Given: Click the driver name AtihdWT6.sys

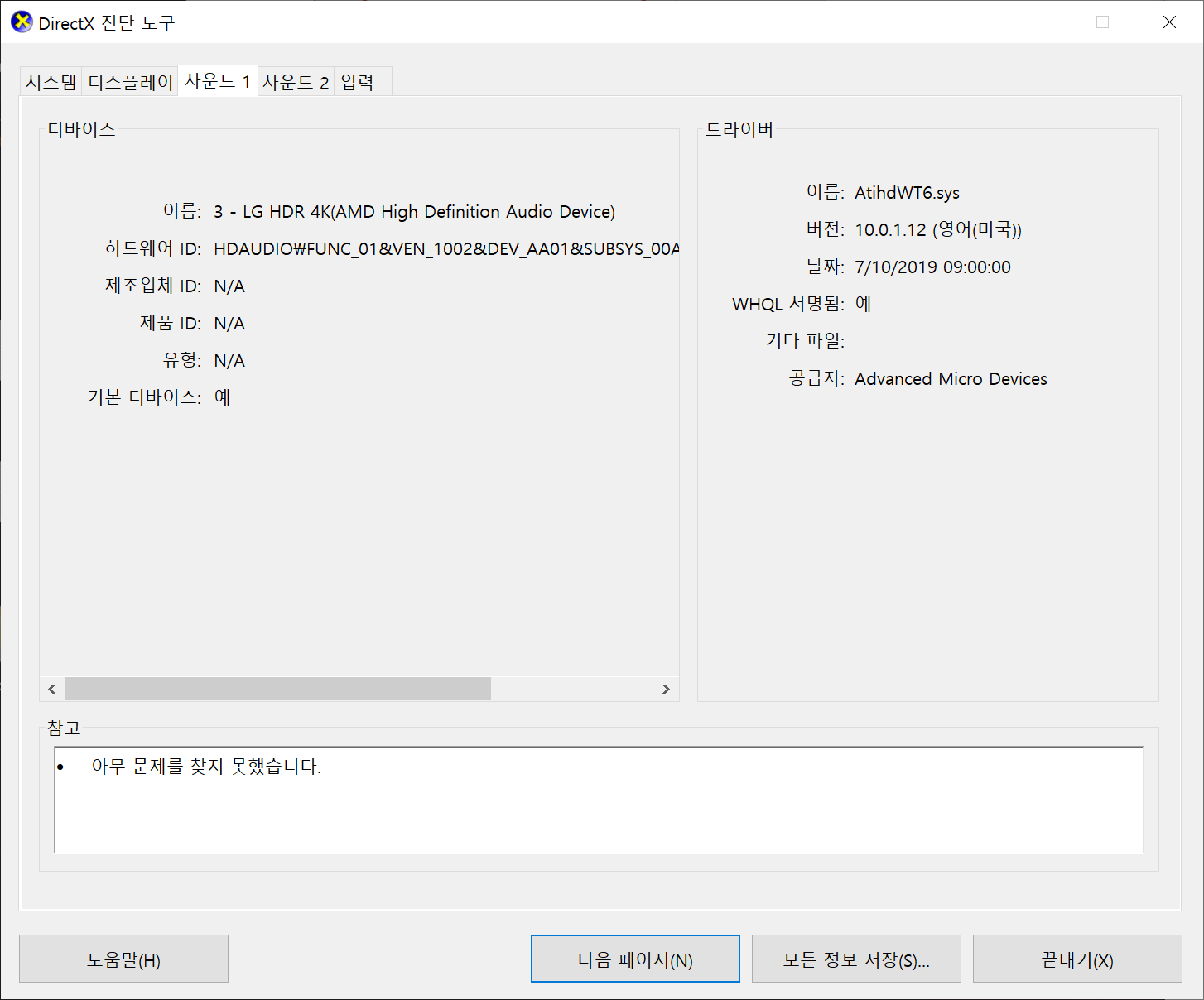Looking at the screenshot, I should (907, 192).
